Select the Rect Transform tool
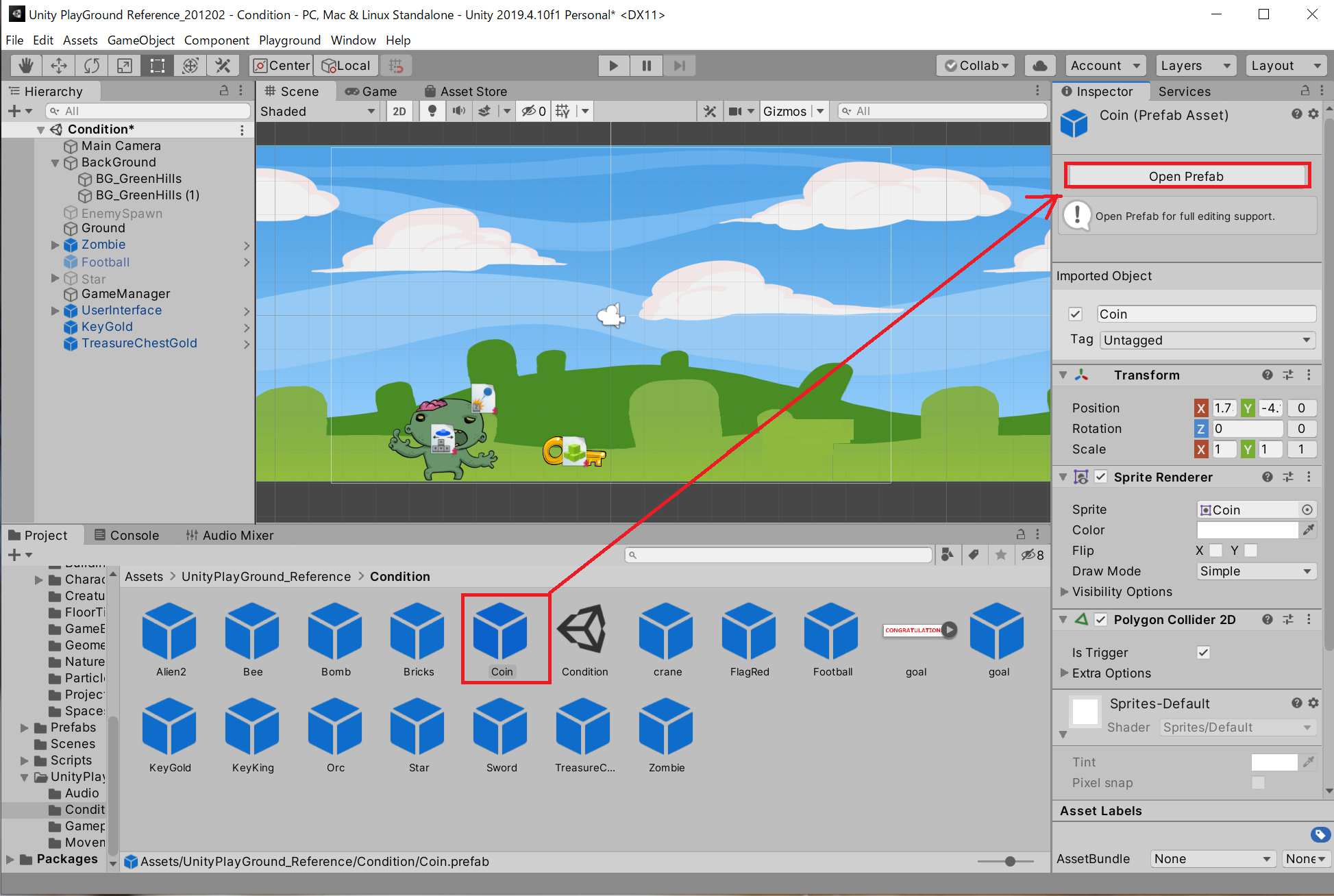1334x896 pixels. point(158,66)
